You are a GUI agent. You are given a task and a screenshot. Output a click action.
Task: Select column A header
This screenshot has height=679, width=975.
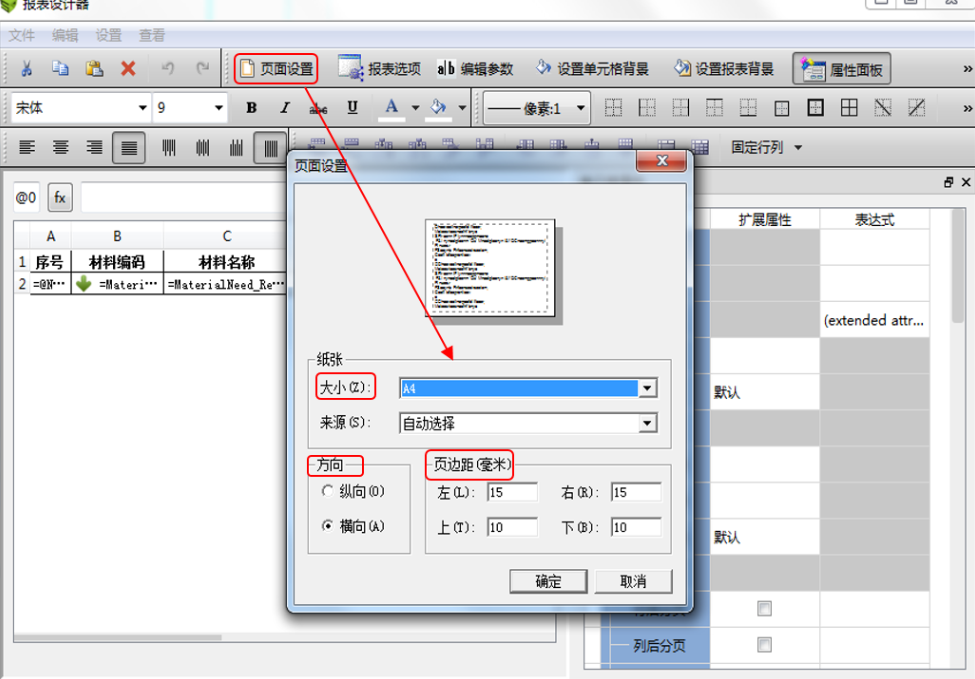50,236
